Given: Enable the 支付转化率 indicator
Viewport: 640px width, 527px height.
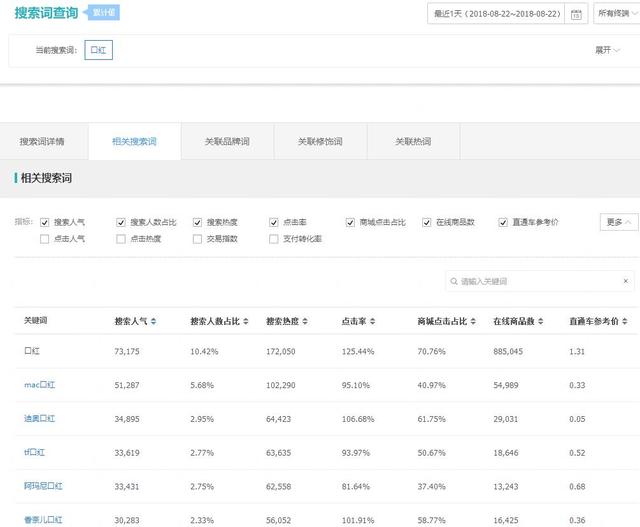Looking at the screenshot, I should (x=274, y=239).
